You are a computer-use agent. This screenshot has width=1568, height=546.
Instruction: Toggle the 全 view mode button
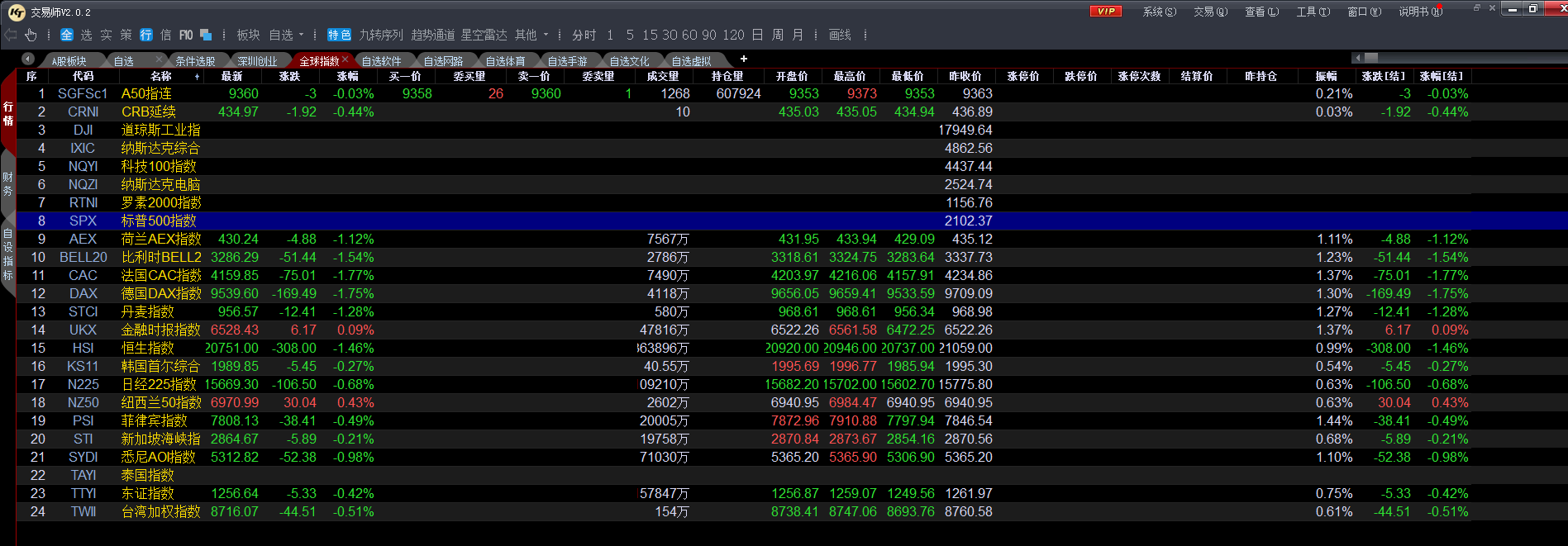(67, 35)
